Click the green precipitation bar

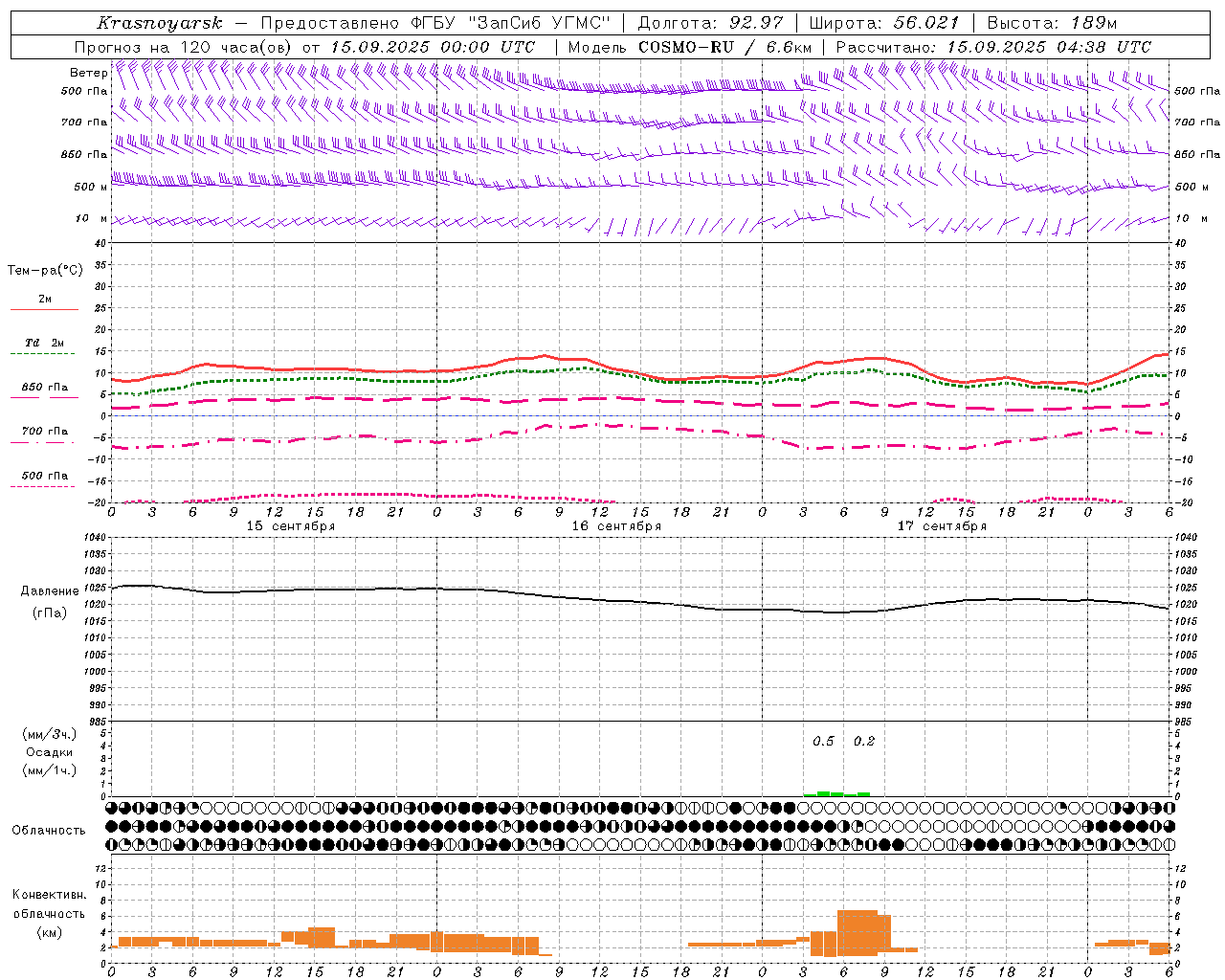pyautogui.click(x=836, y=793)
